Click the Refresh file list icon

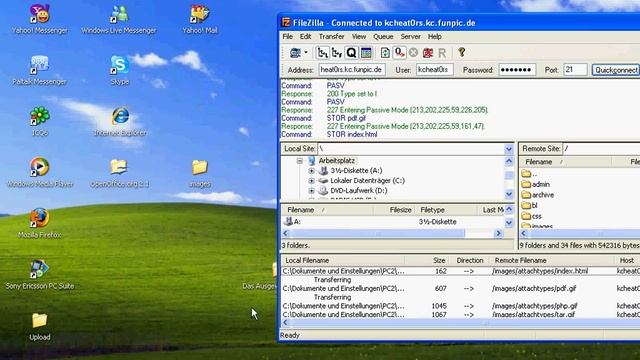(x=385, y=53)
